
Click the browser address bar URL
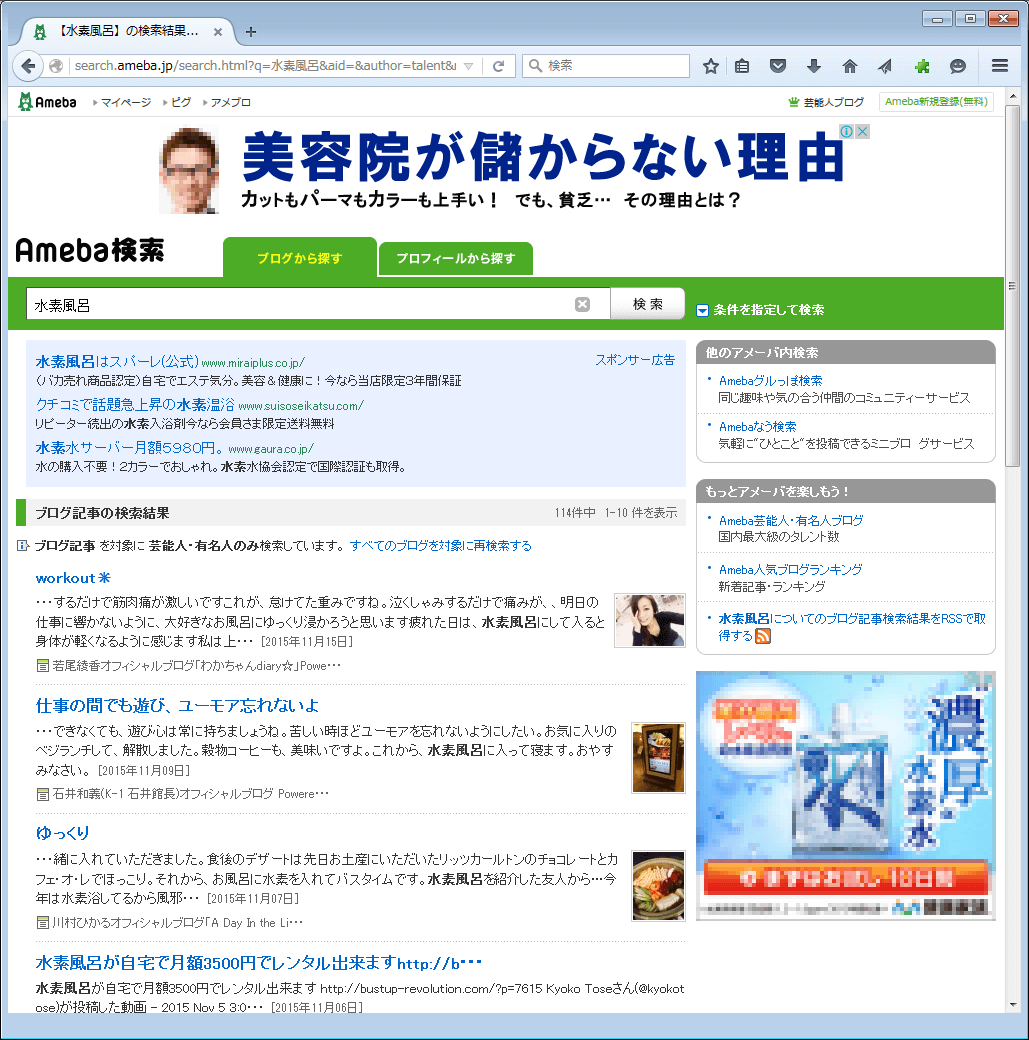[x=265, y=66]
